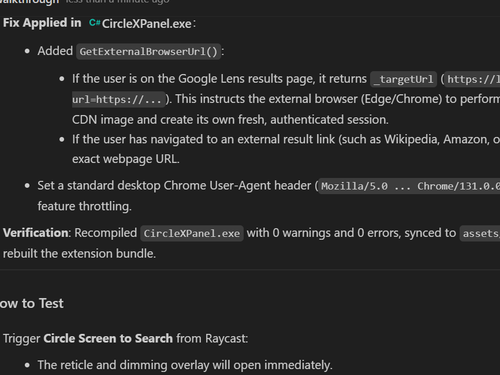Click the How to Test heading
This screenshot has height=375, width=500.
pyautogui.click(x=32, y=303)
